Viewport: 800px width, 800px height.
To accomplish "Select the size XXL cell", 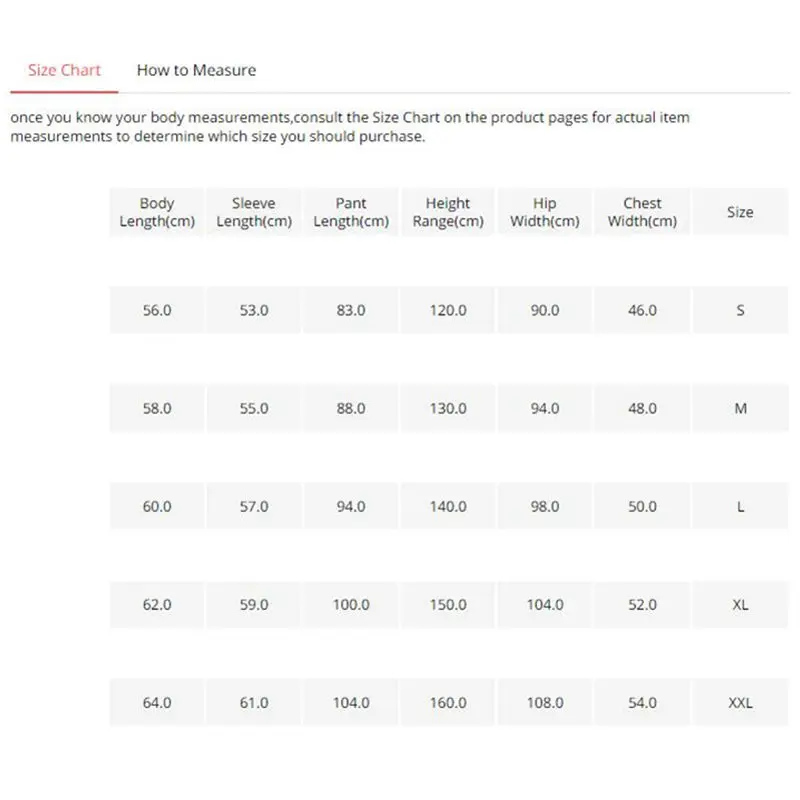I will pos(740,703).
